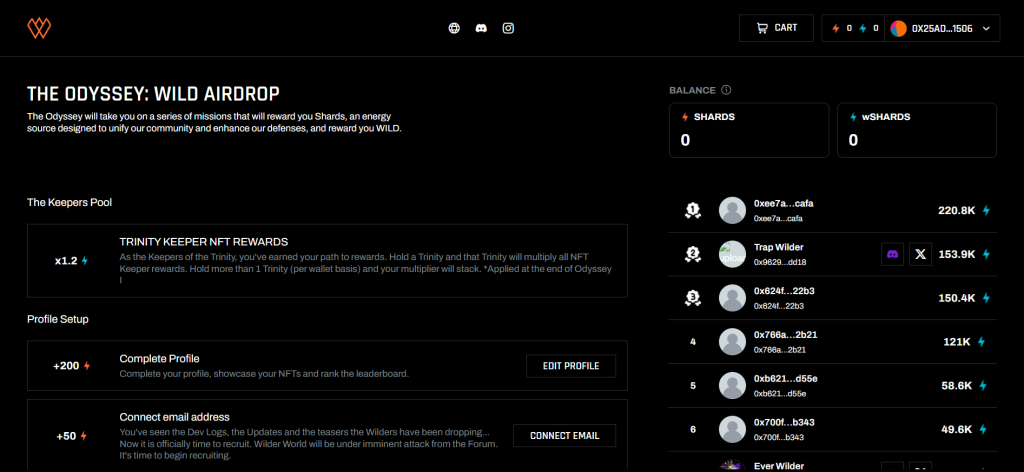Open Trap Wilder's Discord icon

pyautogui.click(x=892, y=254)
